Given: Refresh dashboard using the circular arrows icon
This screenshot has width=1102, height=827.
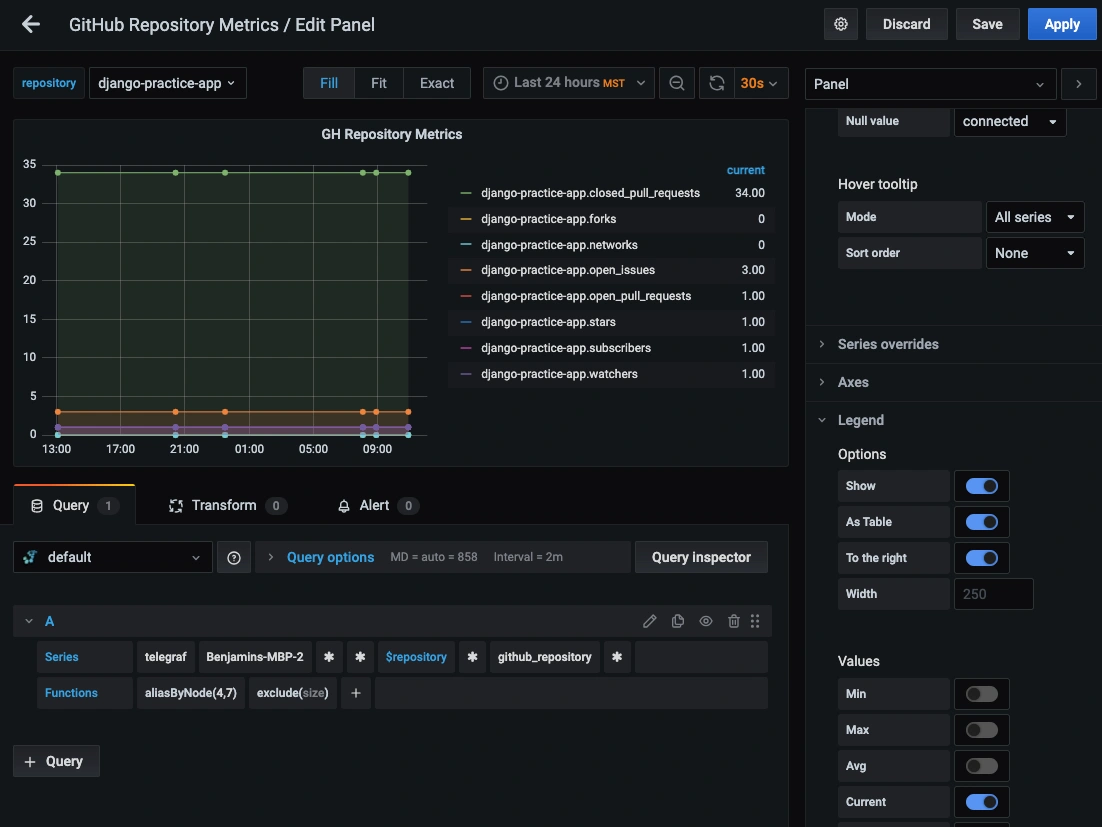Looking at the screenshot, I should 716,83.
